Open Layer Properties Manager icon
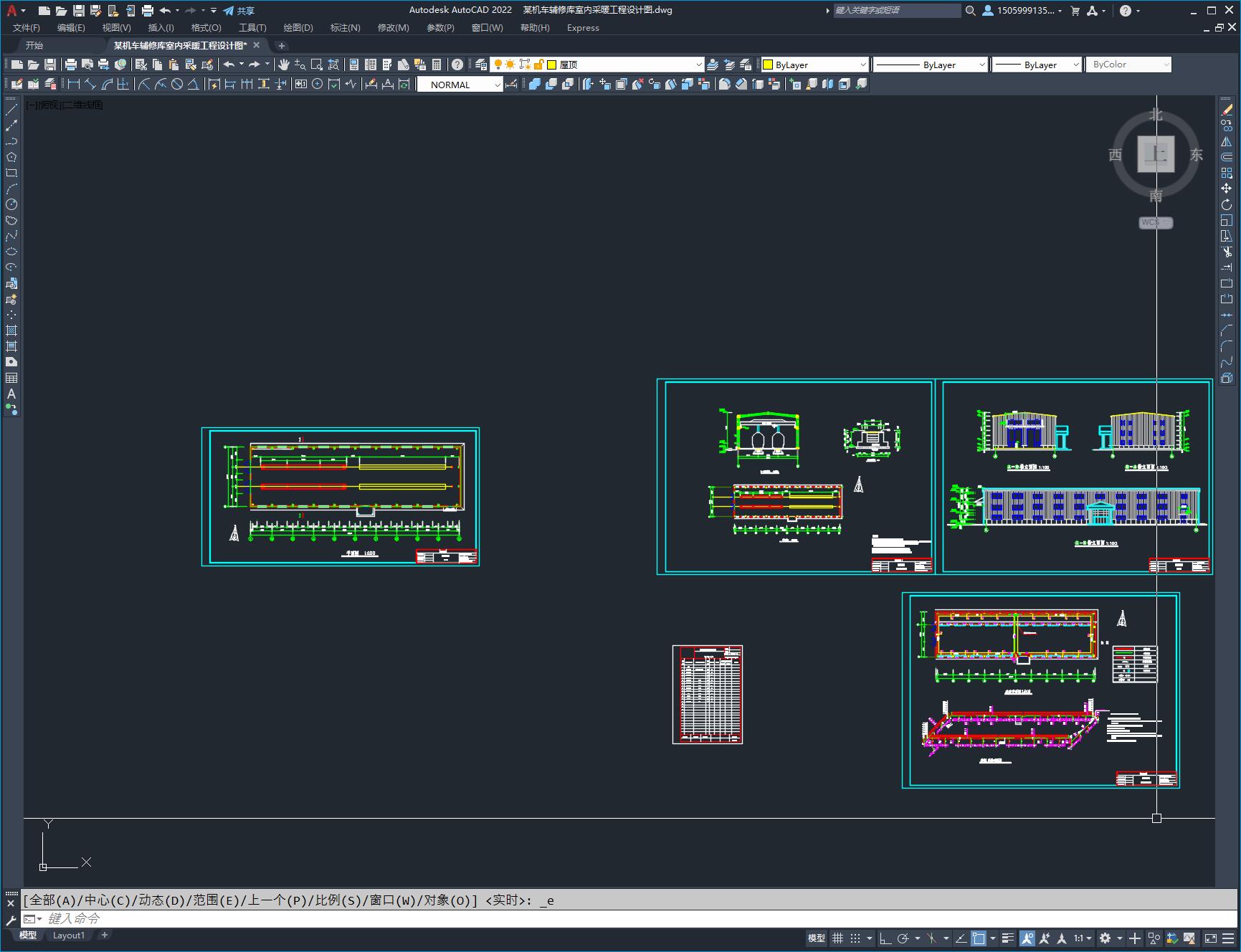 click(x=481, y=65)
